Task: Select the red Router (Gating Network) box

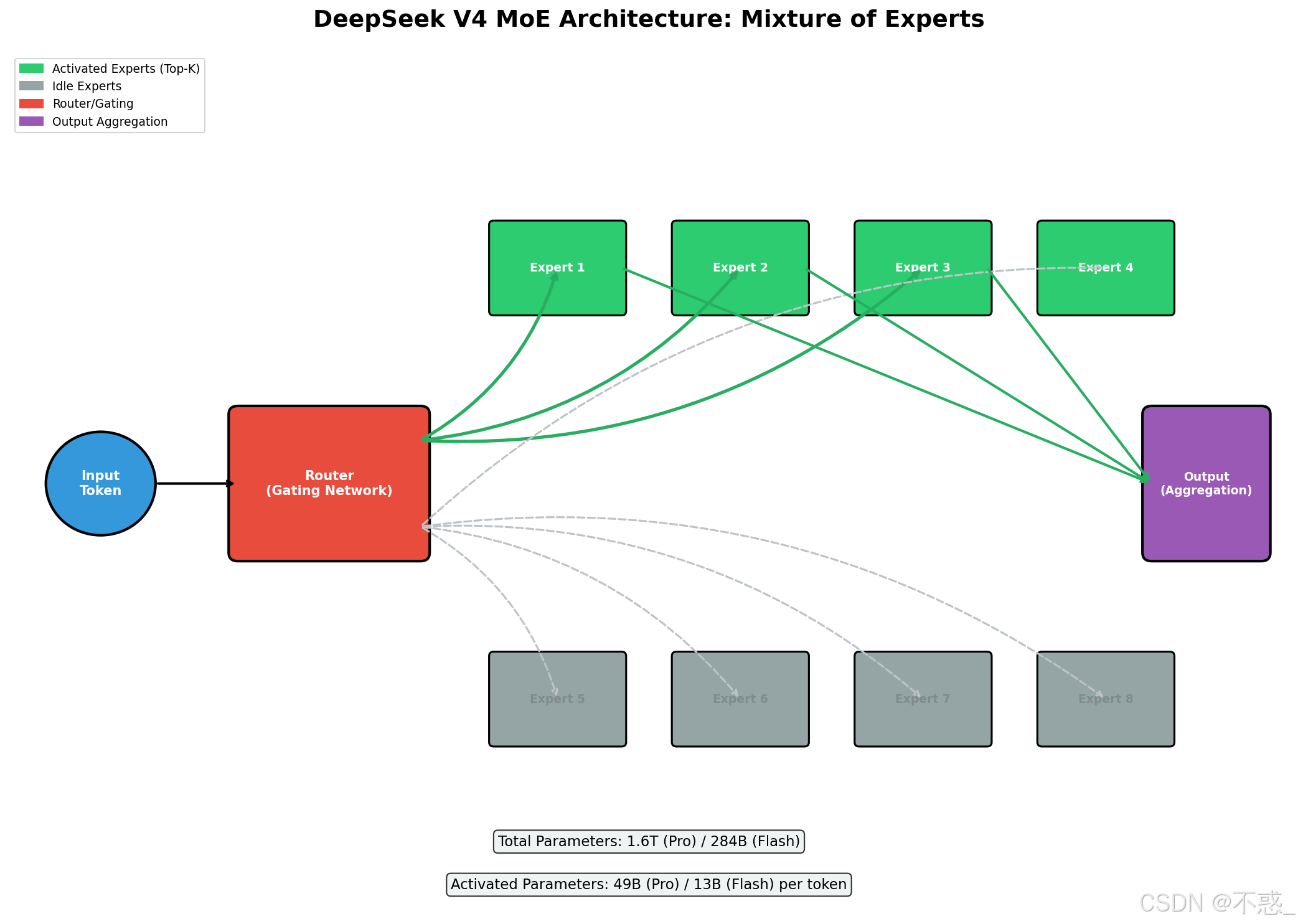Action: (x=329, y=483)
